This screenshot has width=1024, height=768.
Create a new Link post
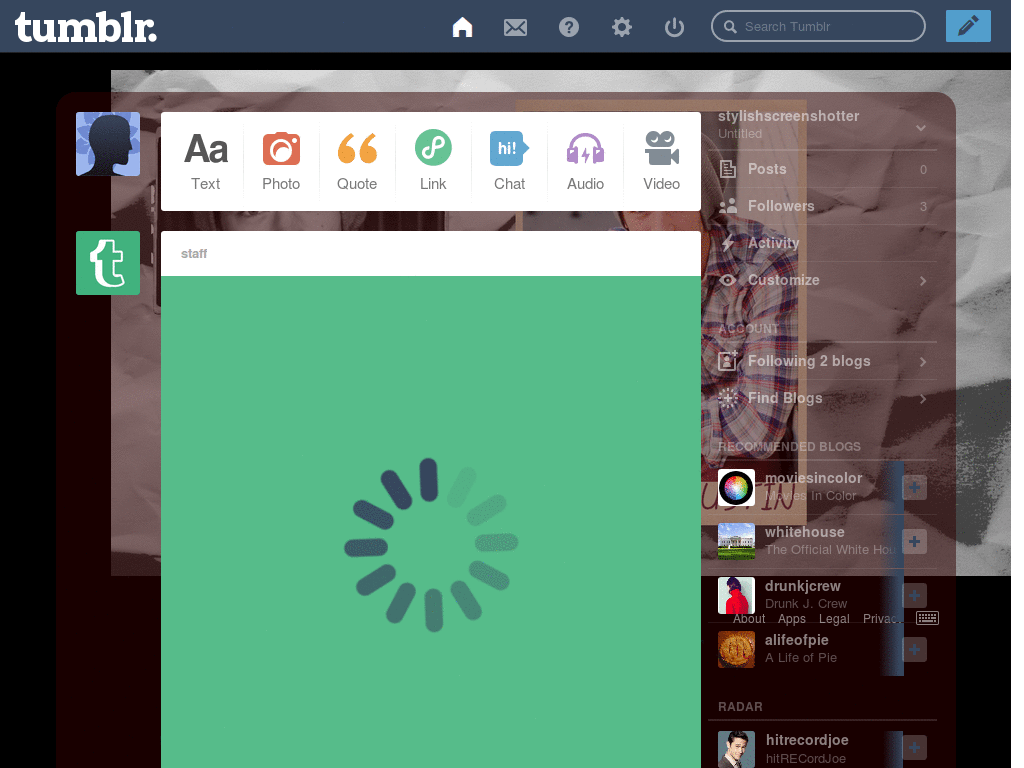[433, 161]
